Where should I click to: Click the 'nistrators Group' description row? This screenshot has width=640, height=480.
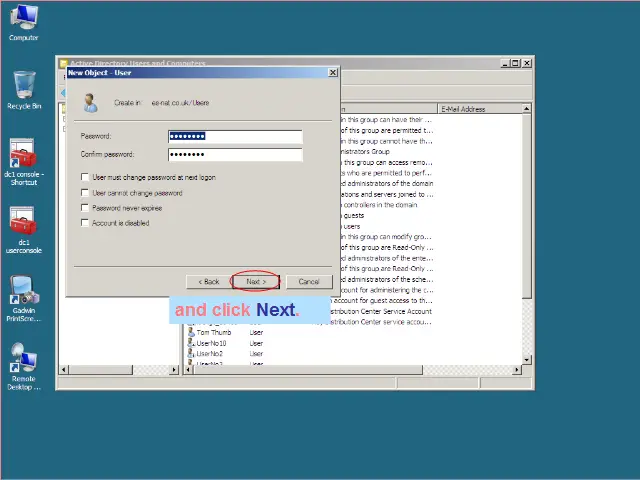click(365, 151)
